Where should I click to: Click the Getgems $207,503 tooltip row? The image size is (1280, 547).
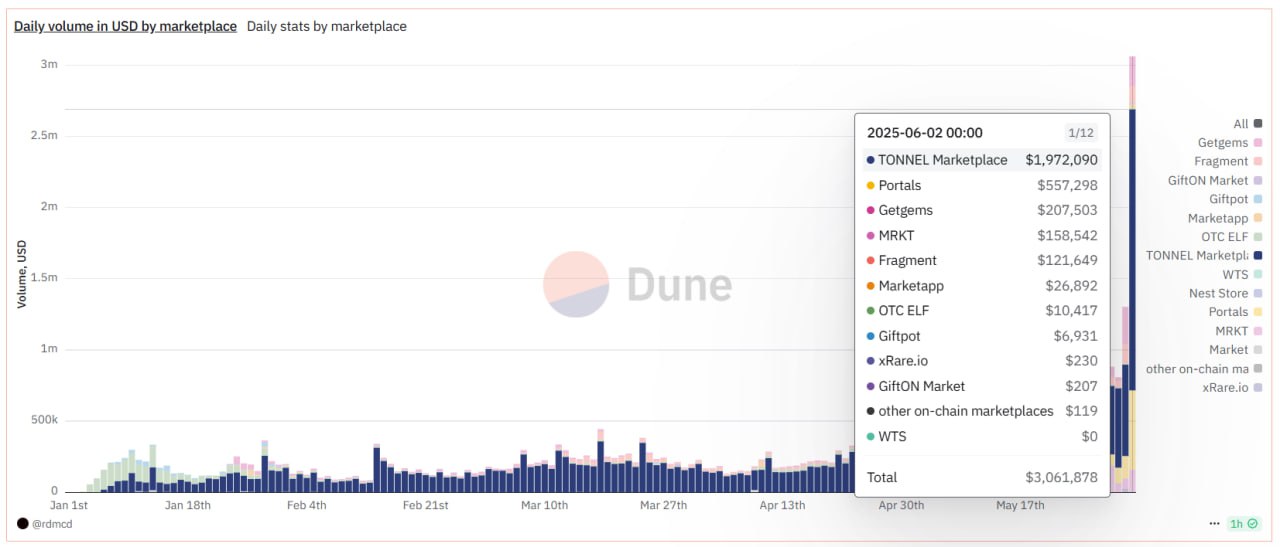pos(982,210)
